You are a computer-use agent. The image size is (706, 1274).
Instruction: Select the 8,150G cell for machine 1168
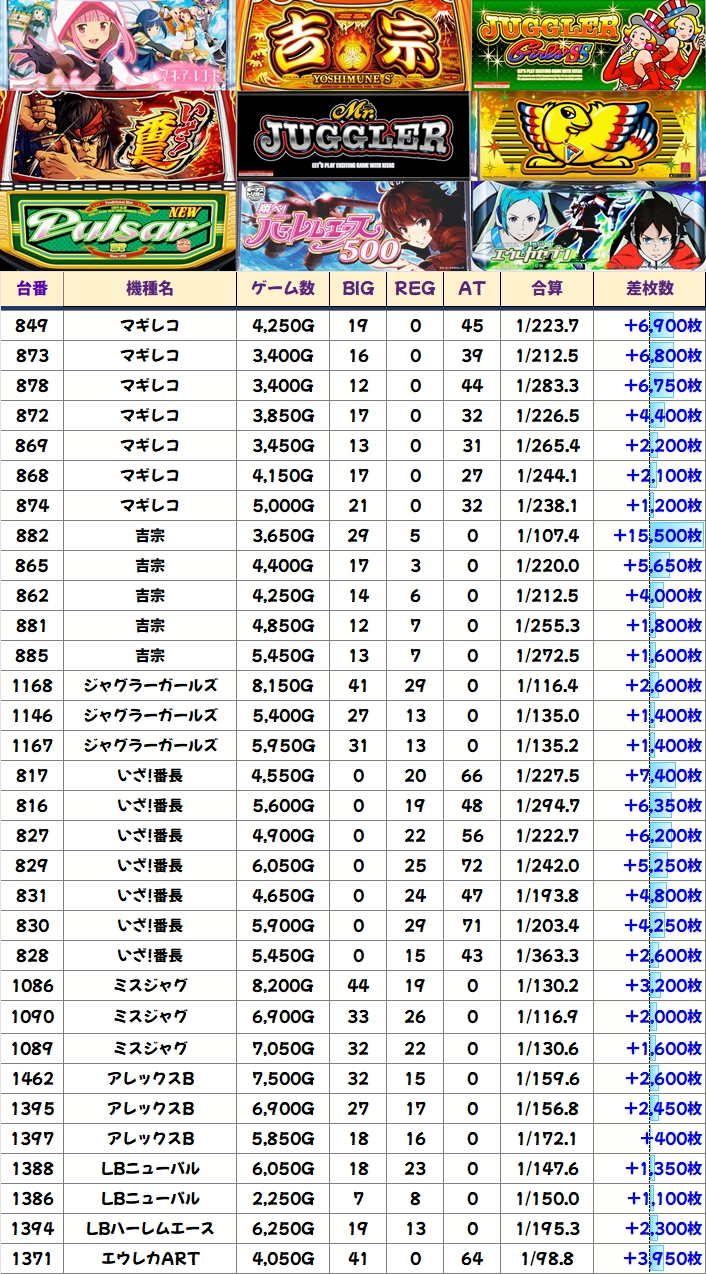click(x=284, y=685)
